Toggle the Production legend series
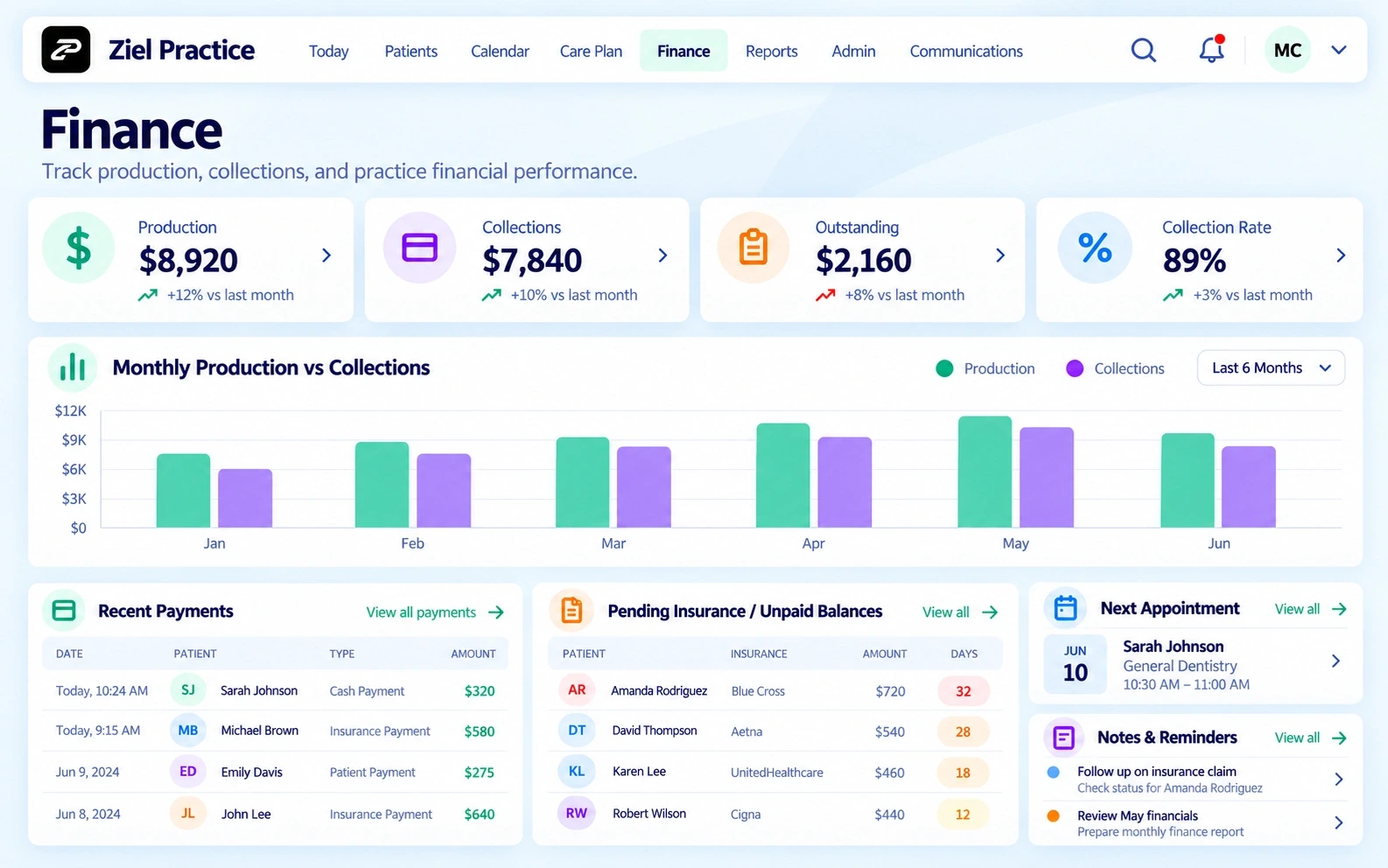The width and height of the screenshot is (1388, 868). (985, 368)
